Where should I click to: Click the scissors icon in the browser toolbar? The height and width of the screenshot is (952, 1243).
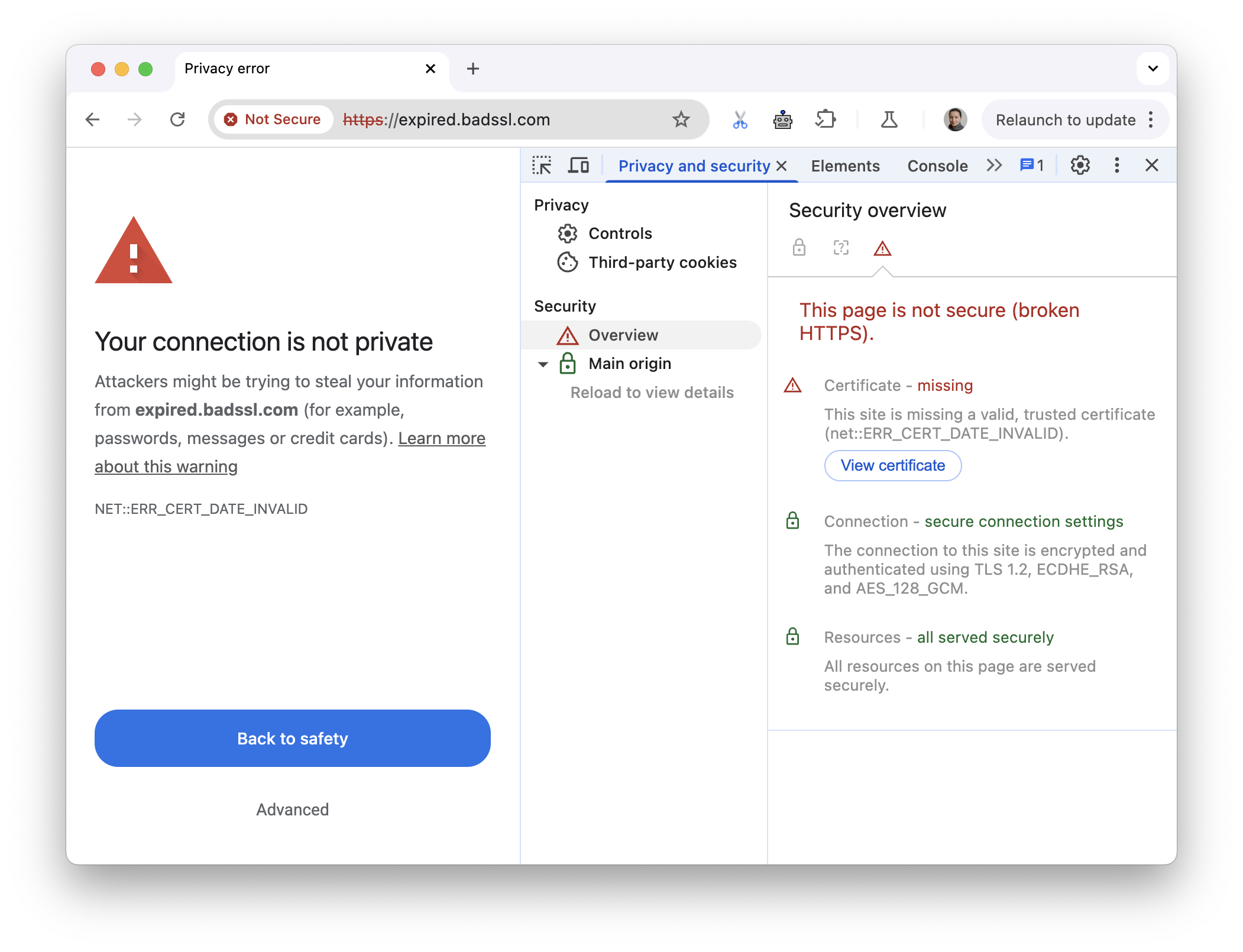(739, 119)
